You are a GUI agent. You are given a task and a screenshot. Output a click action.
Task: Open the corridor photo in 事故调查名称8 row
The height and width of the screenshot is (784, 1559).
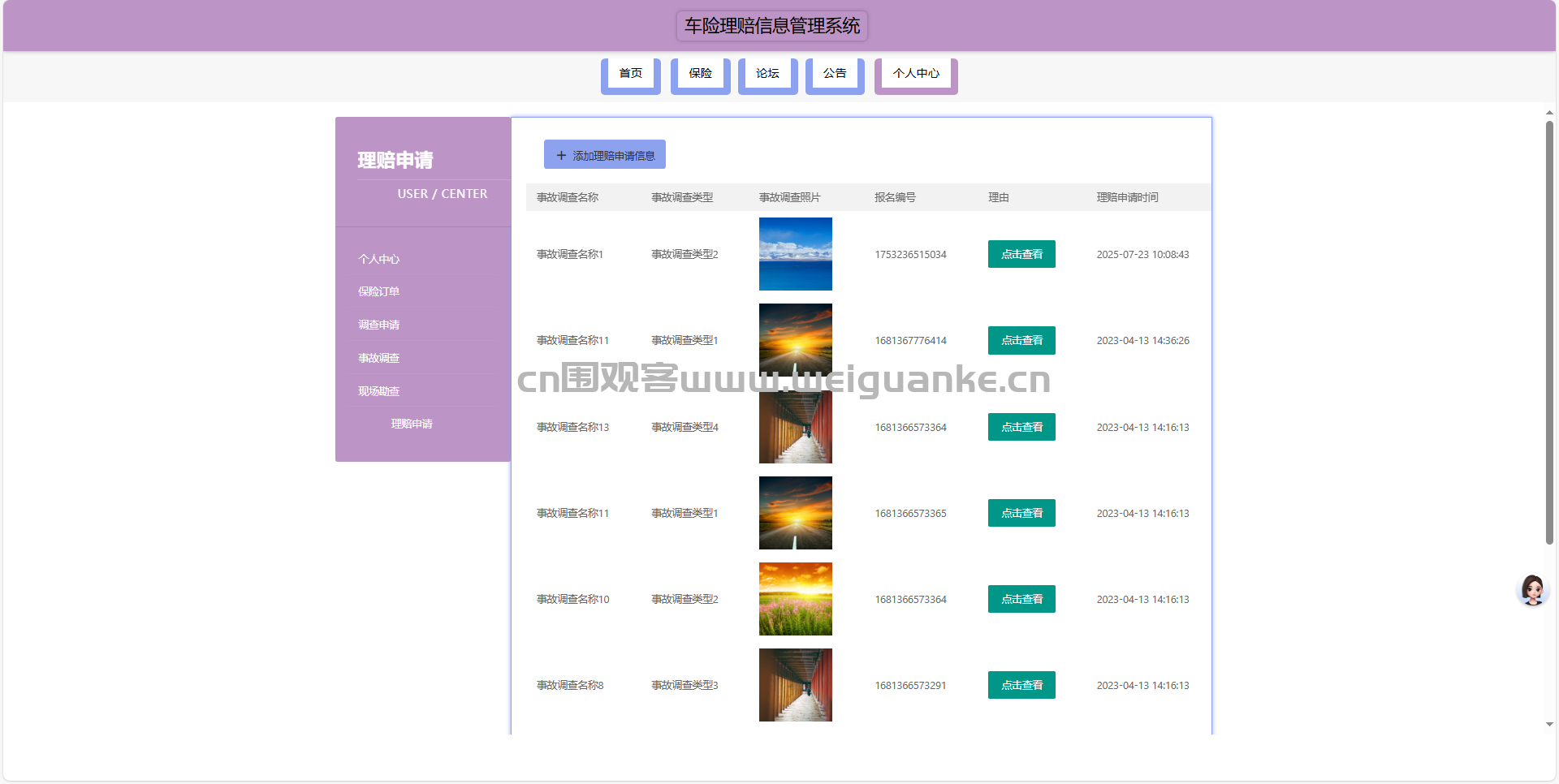(x=796, y=685)
